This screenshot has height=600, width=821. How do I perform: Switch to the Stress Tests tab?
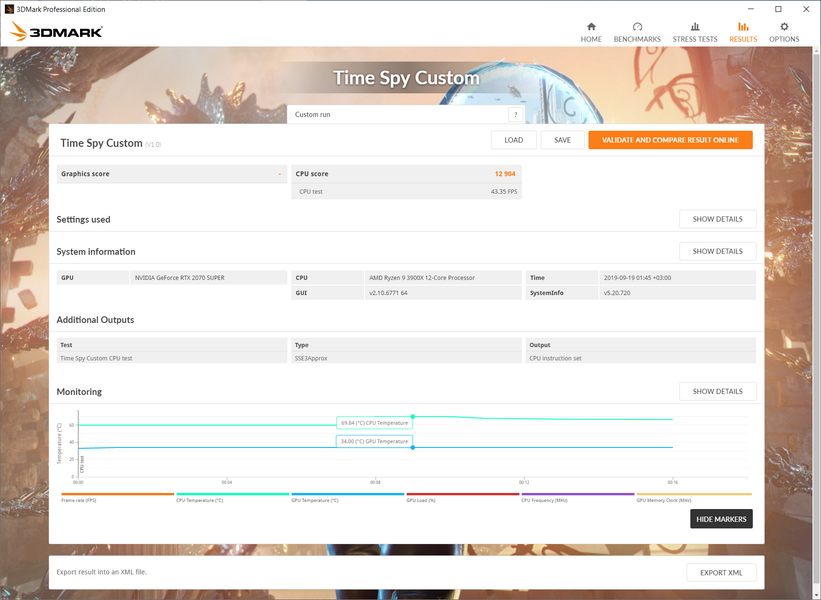click(695, 32)
